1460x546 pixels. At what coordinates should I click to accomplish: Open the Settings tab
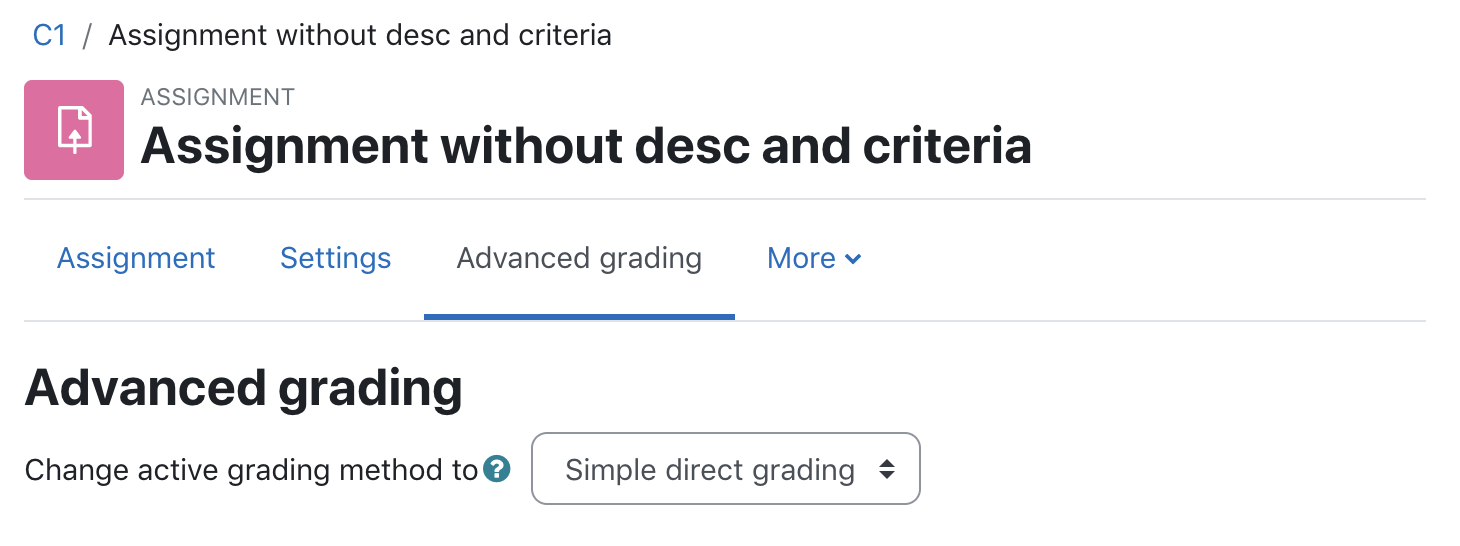pyautogui.click(x=335, y=258)
